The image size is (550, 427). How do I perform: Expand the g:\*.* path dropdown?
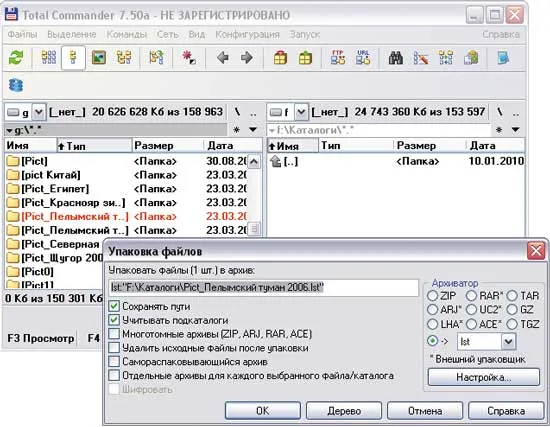(9, 131)
